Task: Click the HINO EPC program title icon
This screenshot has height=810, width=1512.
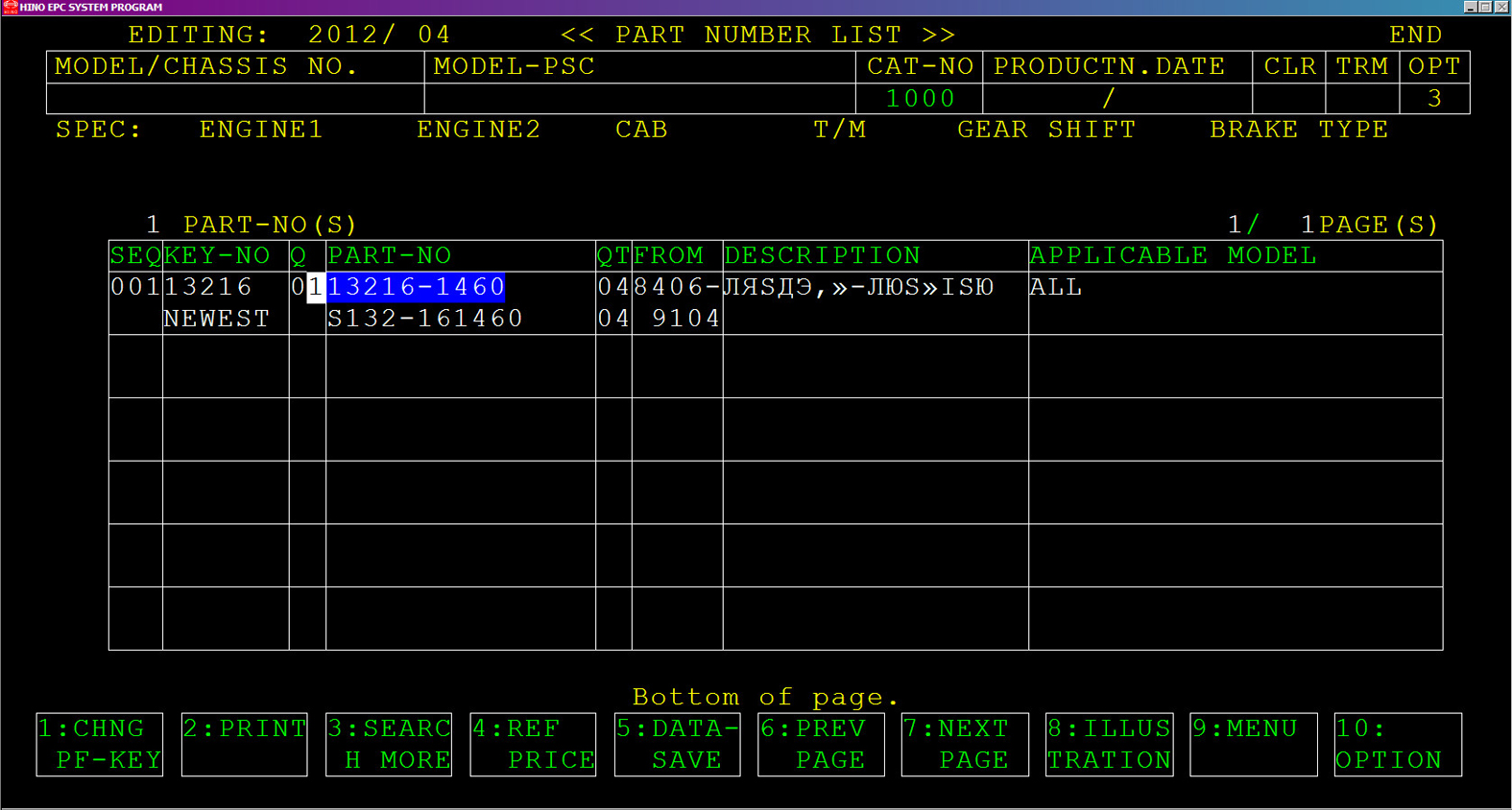Action: (10, 7)
